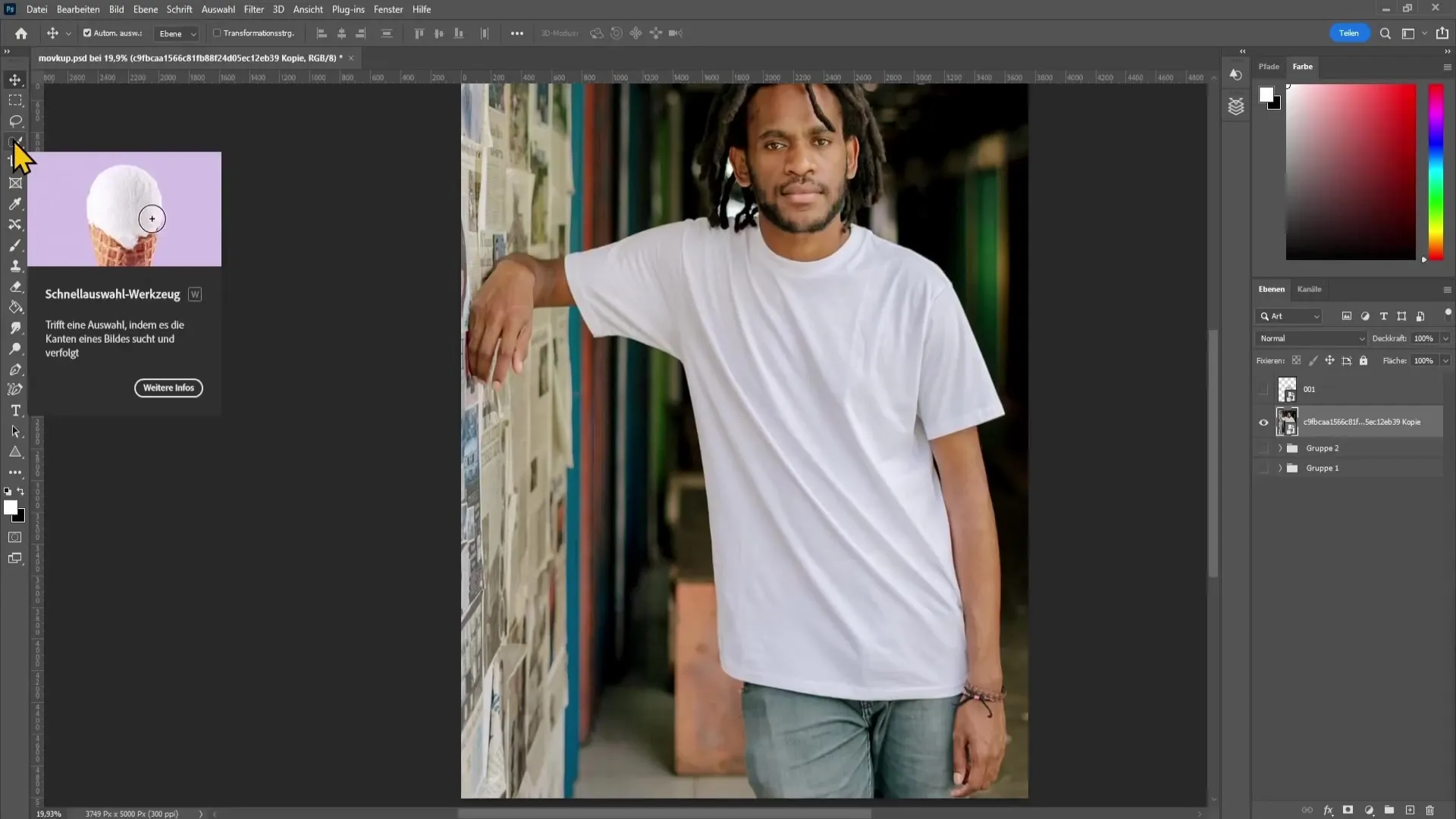Viewport: 1456px width, 819px height.
Task: Expand Gruppe 2 layer group
Action: pos(1282,448)
